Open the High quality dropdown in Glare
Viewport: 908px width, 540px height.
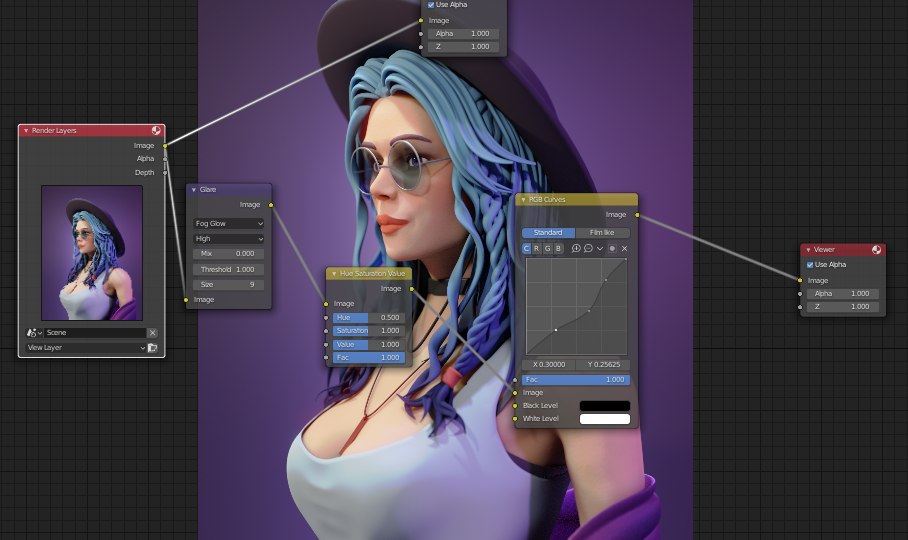pyautogui.click(x=228, y=238)
